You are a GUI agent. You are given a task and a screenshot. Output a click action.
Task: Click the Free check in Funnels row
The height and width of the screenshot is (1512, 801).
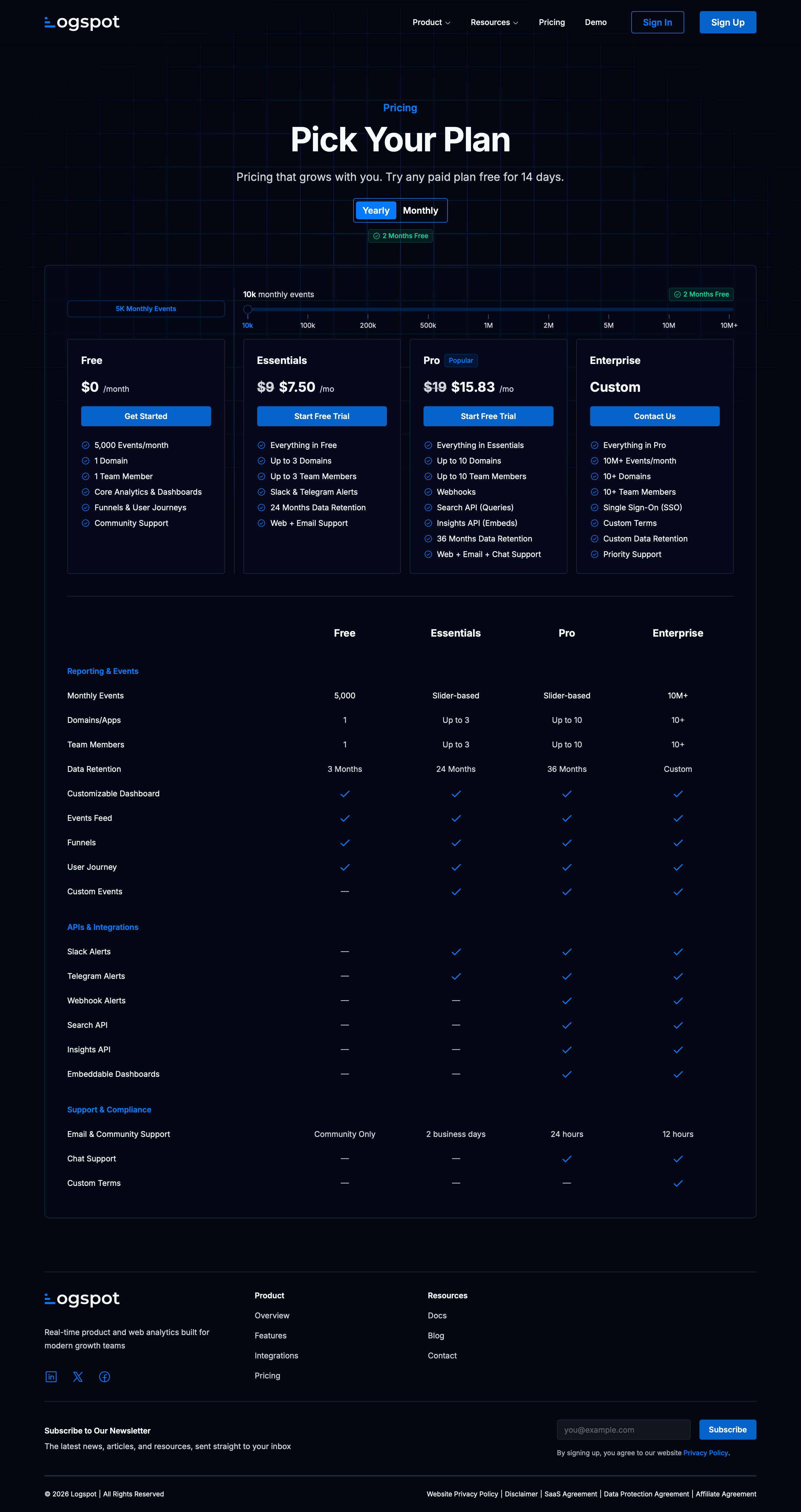pyautogui.click(x=345, y=843)
